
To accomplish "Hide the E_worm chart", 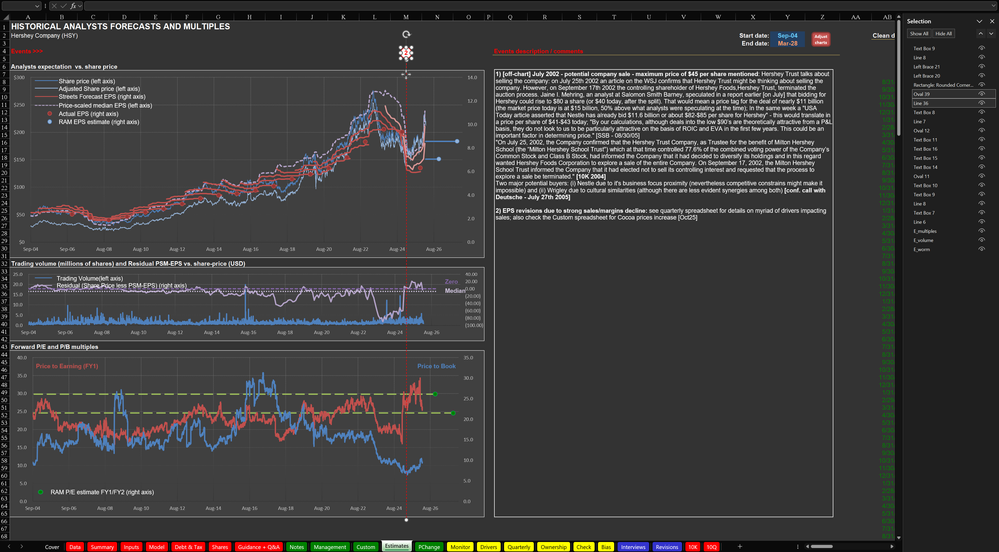I will click(x=981, y=249).
